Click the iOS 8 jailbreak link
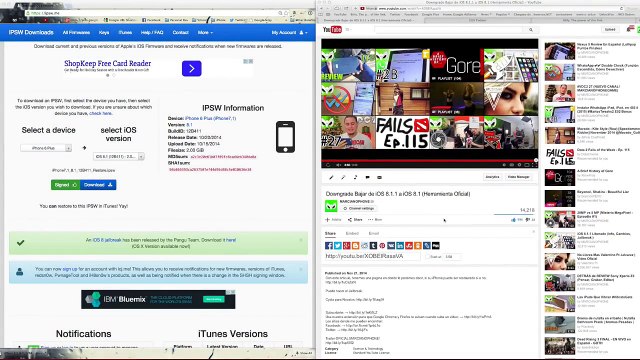 tap(107, 240)
